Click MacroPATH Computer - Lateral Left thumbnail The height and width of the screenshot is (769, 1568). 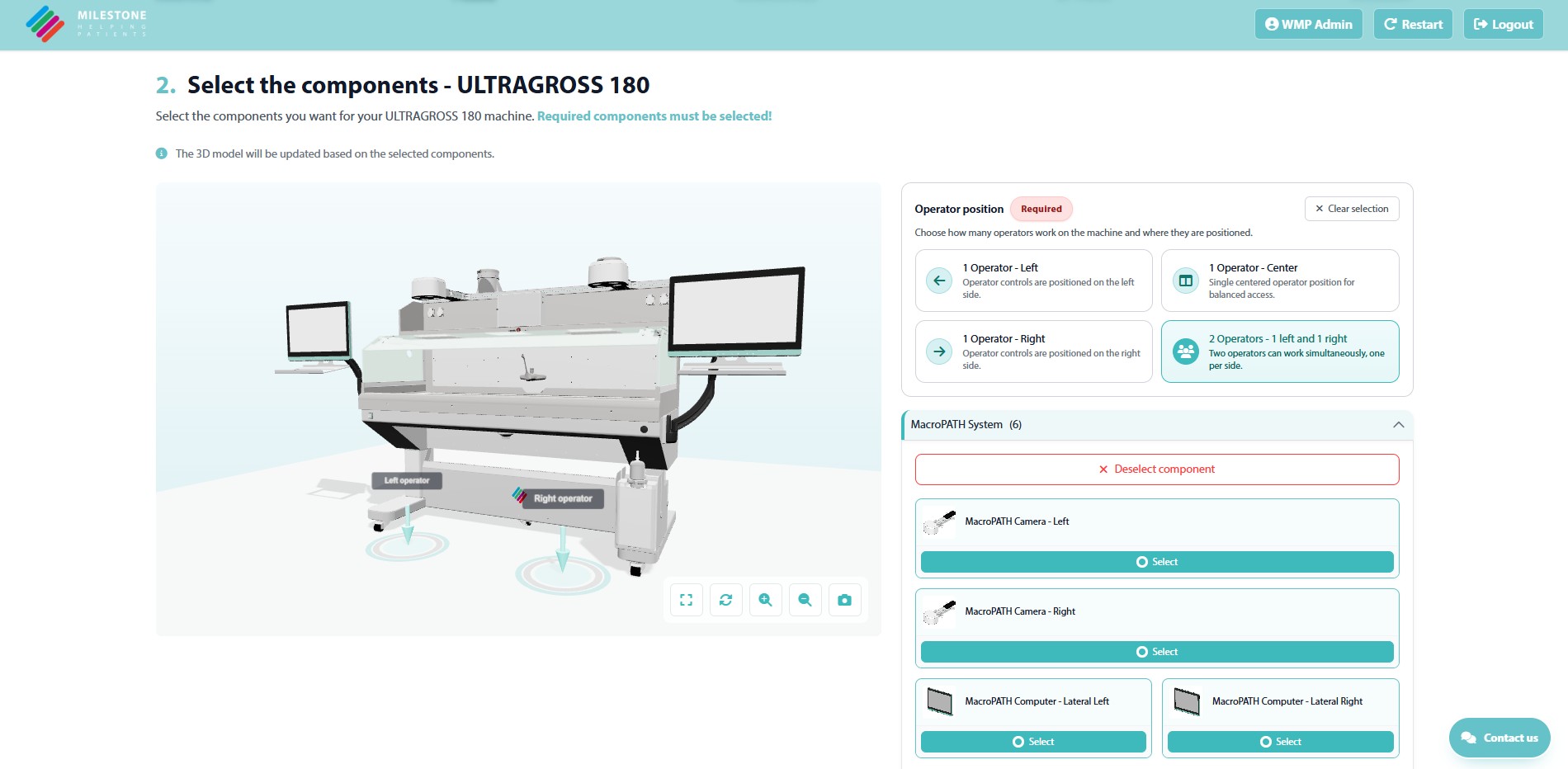[x=939, y=702]
